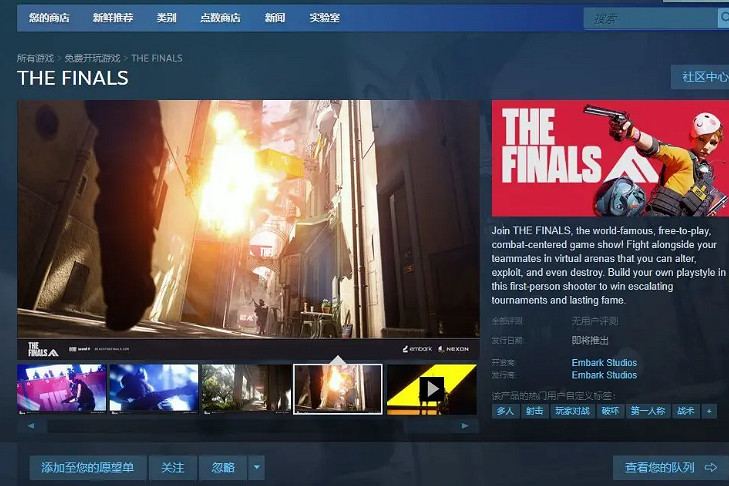
Task: Click the 破坏 destruction tag
Action: pos(610,411)
